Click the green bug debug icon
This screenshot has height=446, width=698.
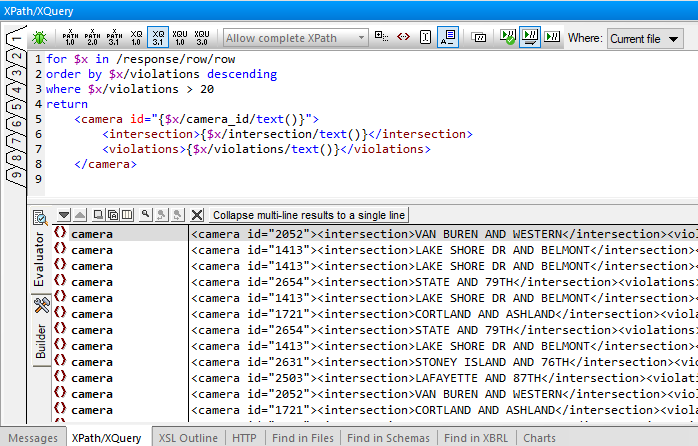pos(39,38)
